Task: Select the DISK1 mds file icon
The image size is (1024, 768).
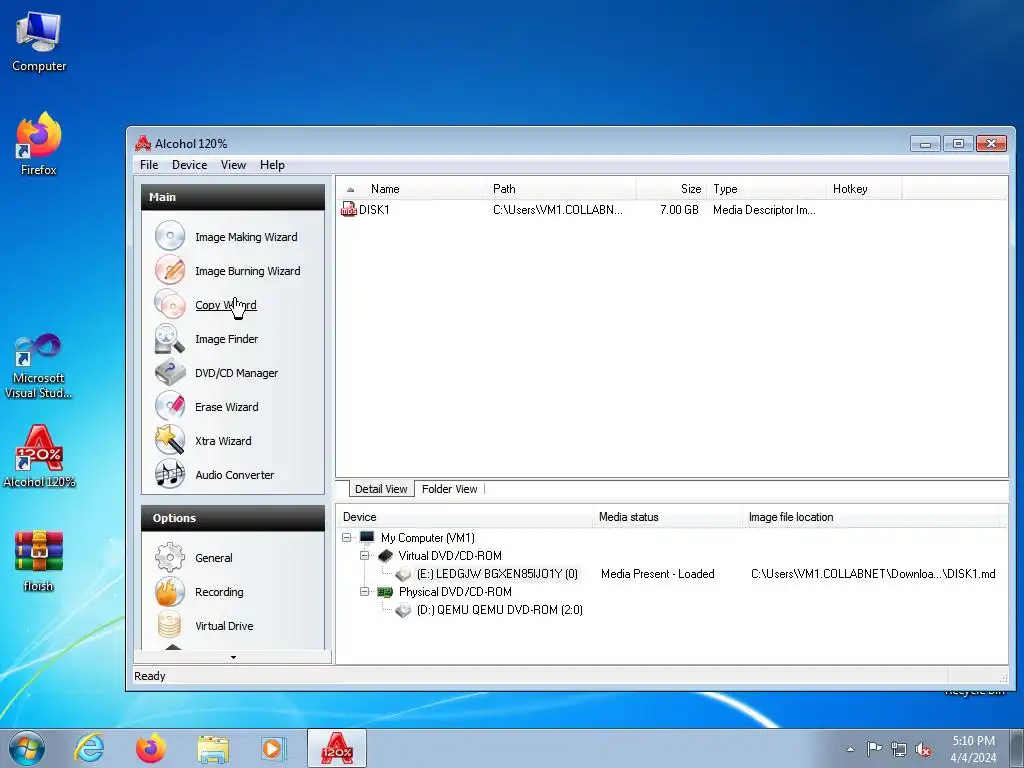Action: [x=349, y=210]
